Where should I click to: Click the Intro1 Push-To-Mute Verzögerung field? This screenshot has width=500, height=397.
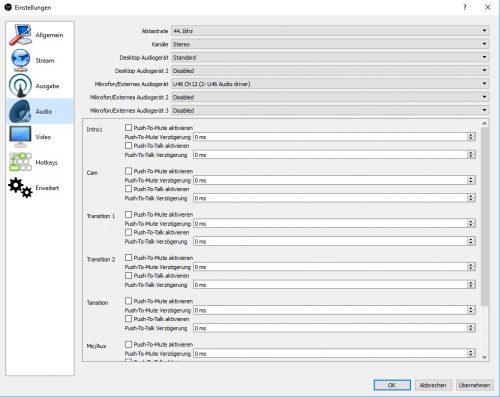coord(334,137)
